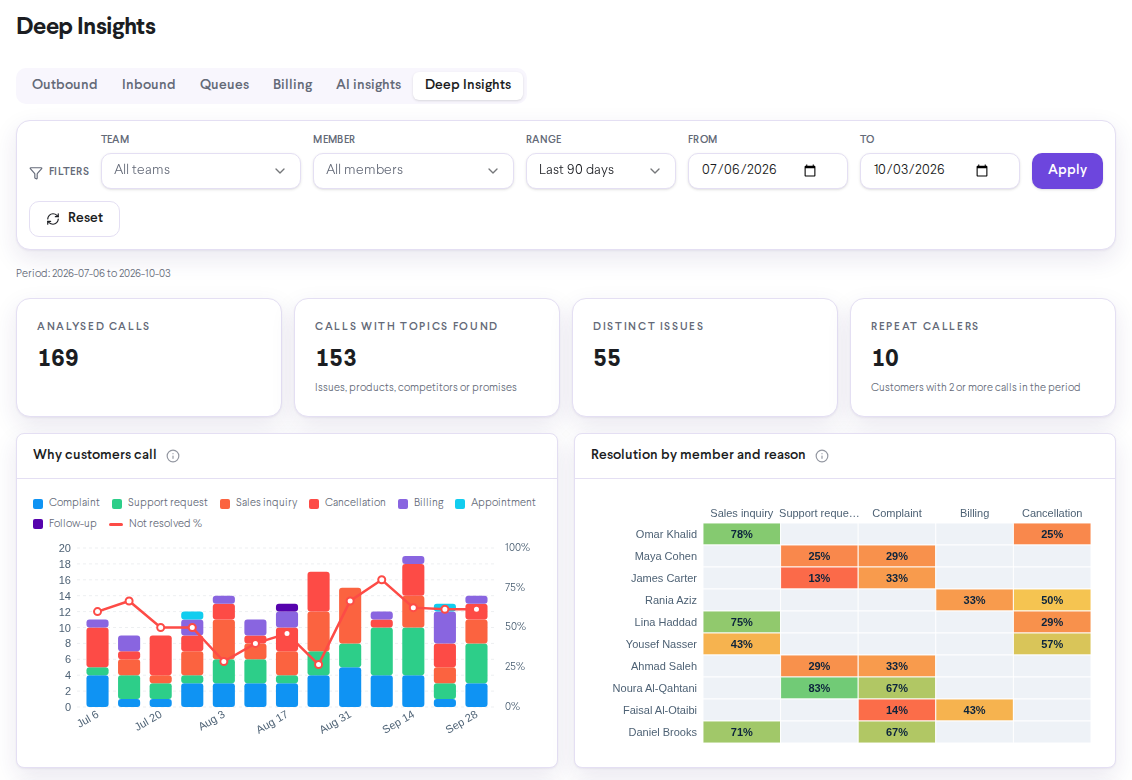
Task: Click Omar Khalid Sales inquiry 78% cell
Action: pyautogui.click(x=741, y=534)
